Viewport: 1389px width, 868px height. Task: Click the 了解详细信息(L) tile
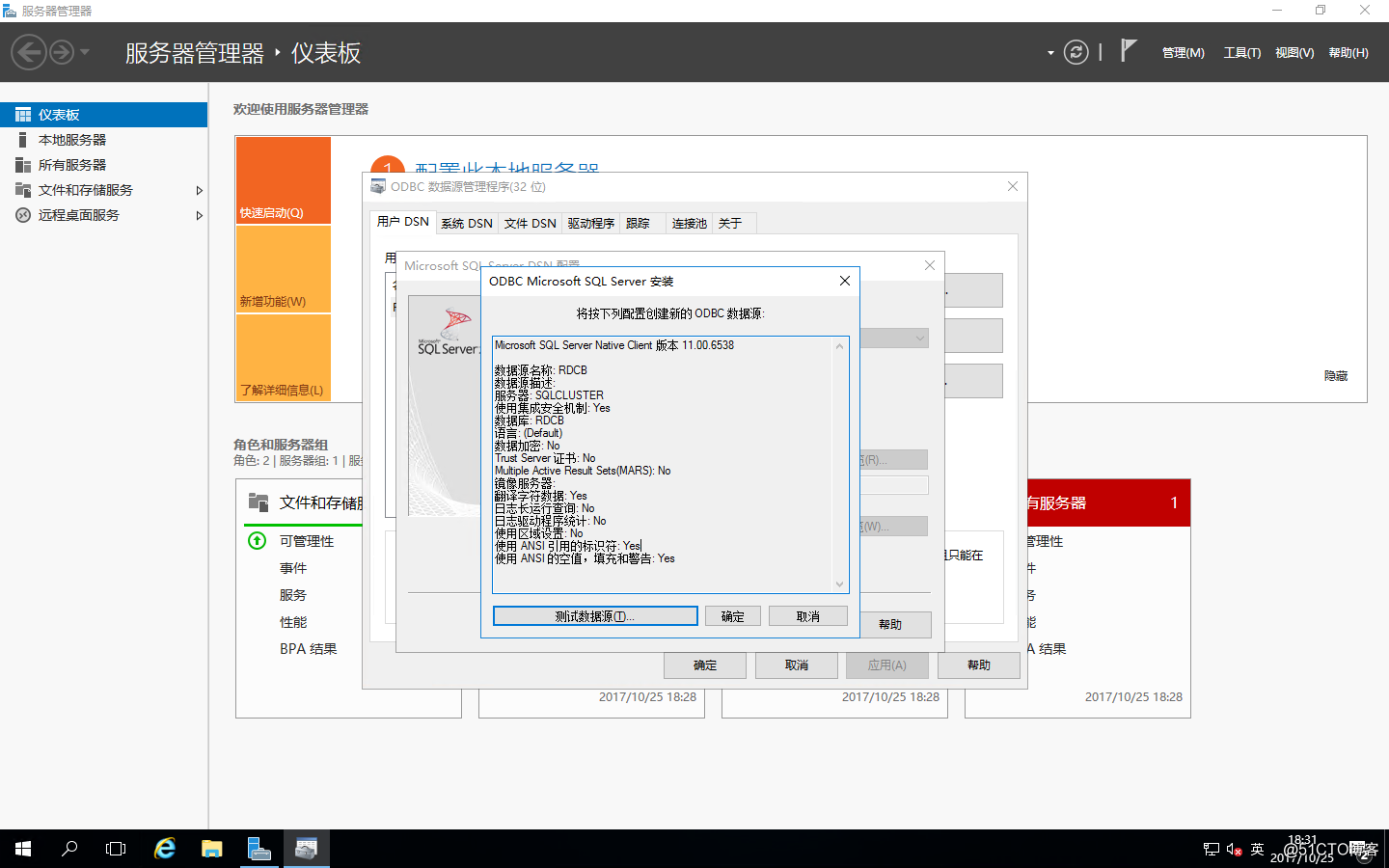[284, 358]
